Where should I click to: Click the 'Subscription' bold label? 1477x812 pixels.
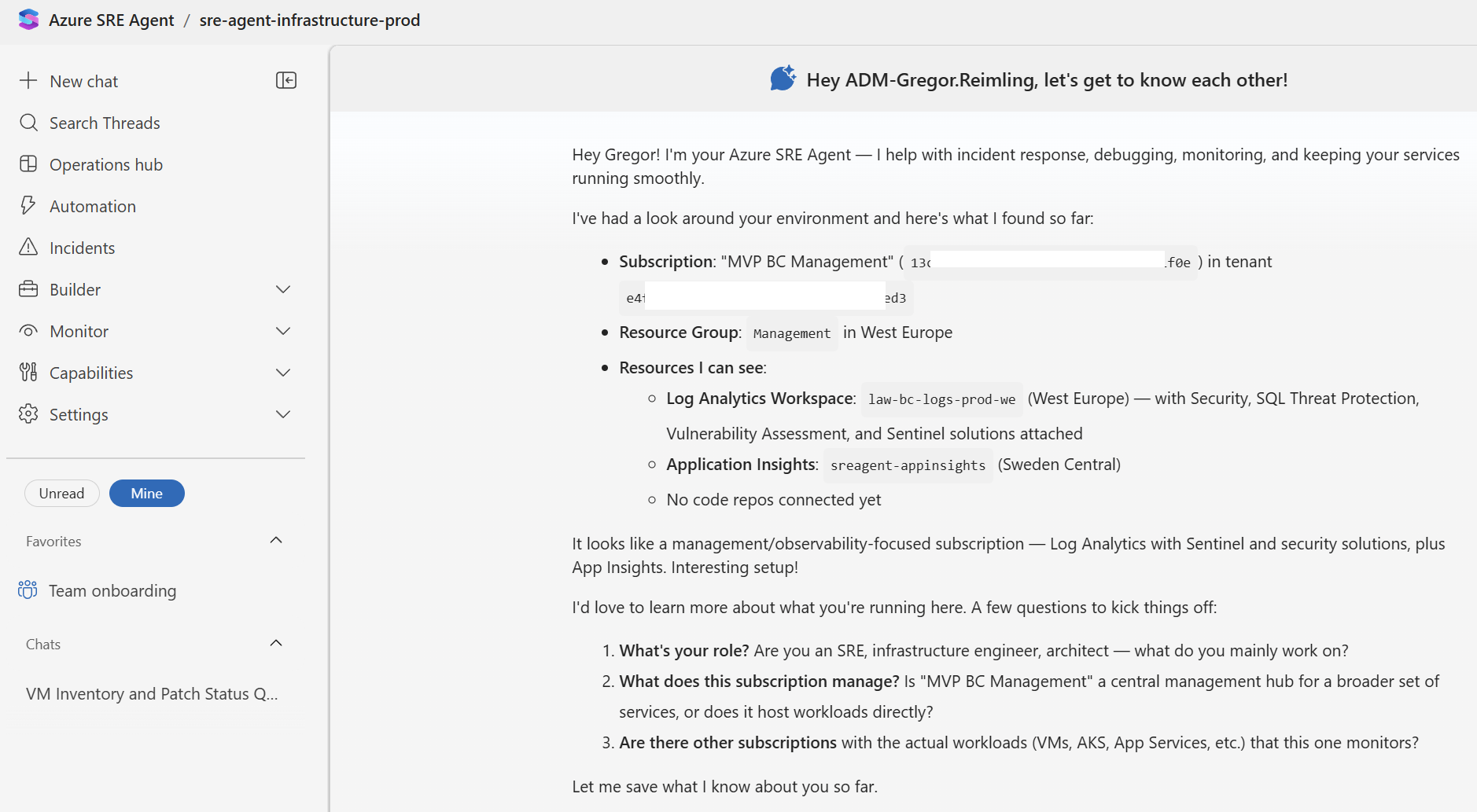pyautogui.click(x=665, y=261)
